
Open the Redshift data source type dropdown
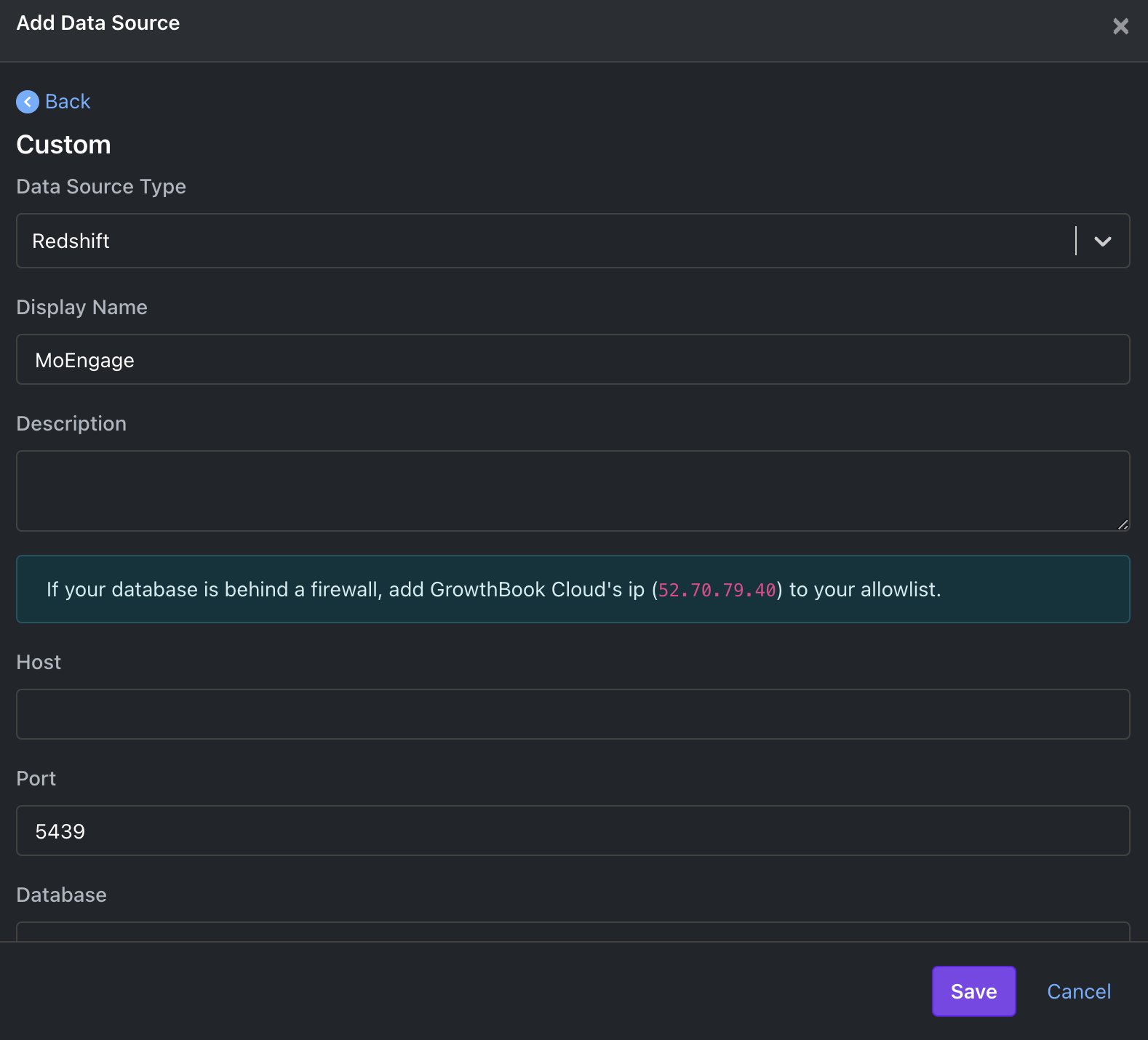point(573,241)
